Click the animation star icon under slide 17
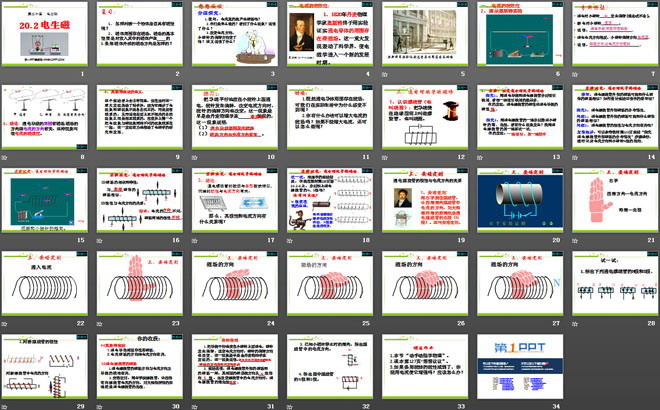The image size is (660, 410). (x=194, y=241)
